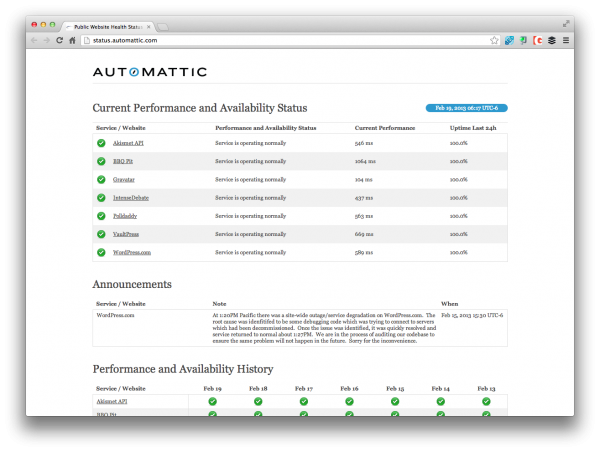Click the Feb 15, 2013 announcement time

tap(472, 315)
